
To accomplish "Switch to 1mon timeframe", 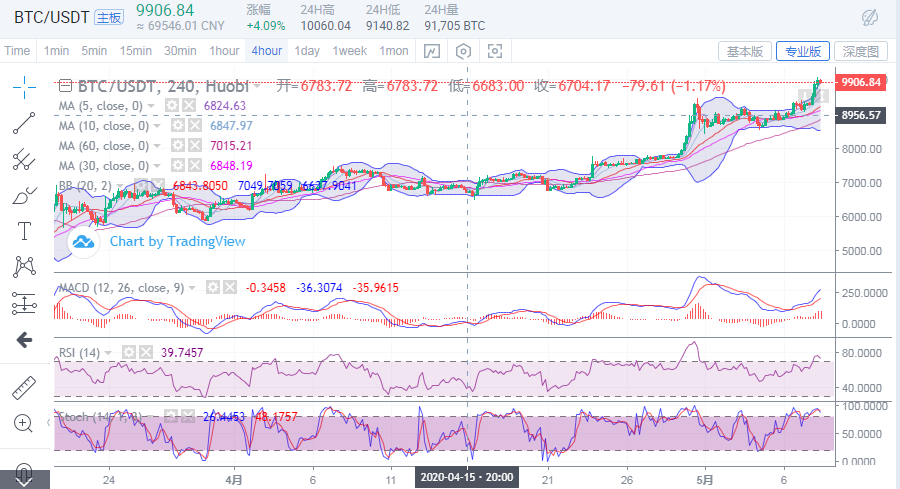I will [x=394, y=51].
